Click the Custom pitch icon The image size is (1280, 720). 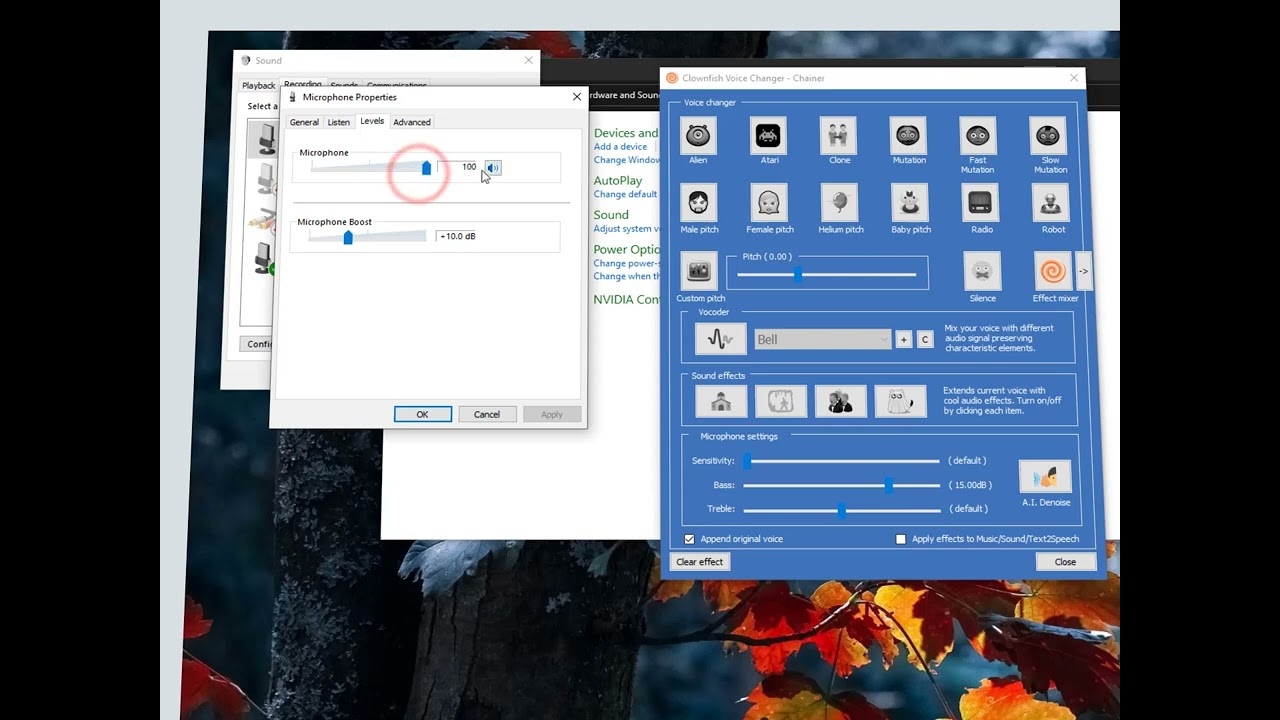[x=698, y=271]
